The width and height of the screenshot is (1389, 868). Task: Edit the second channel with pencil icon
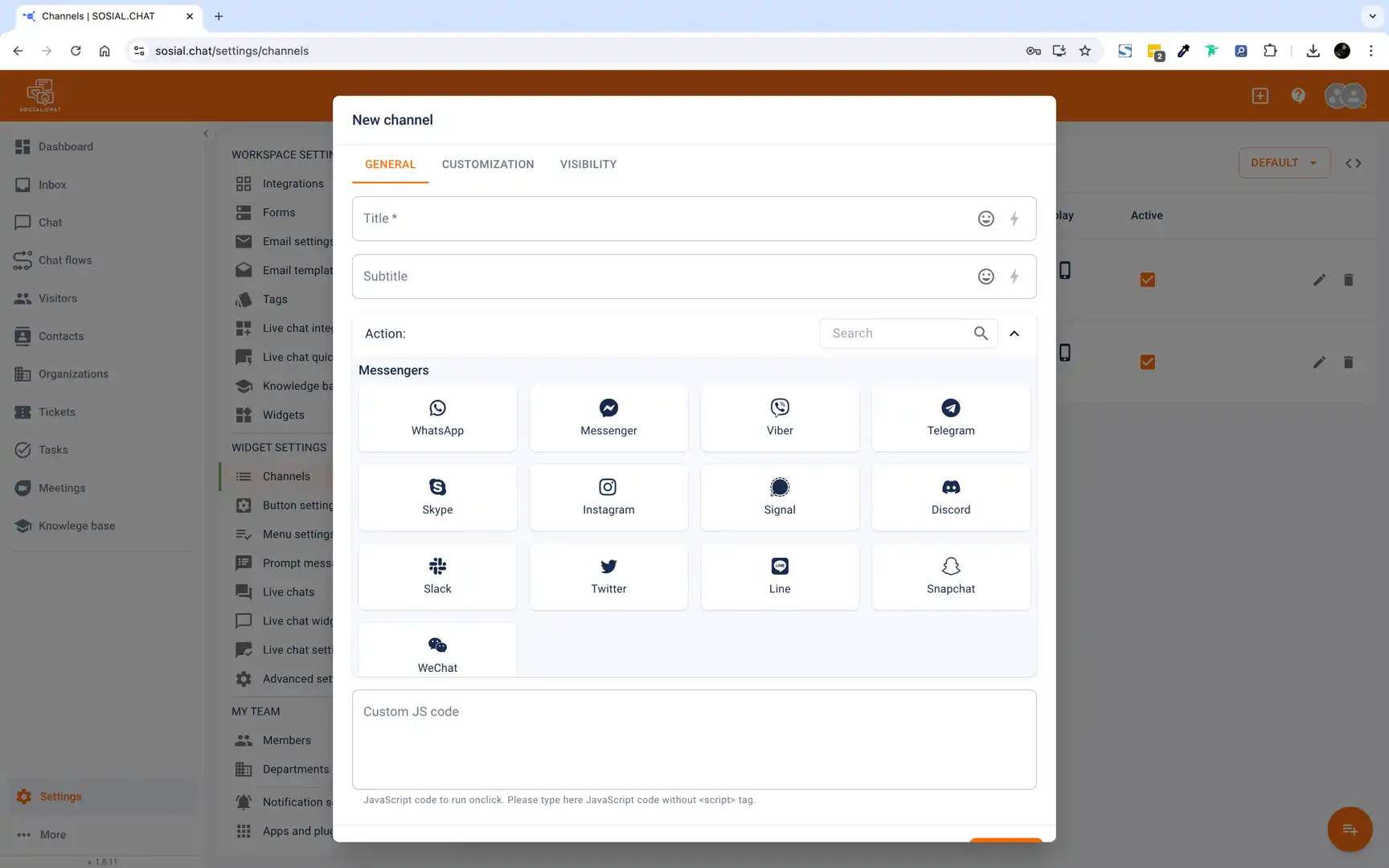(x=1319, y=362)
